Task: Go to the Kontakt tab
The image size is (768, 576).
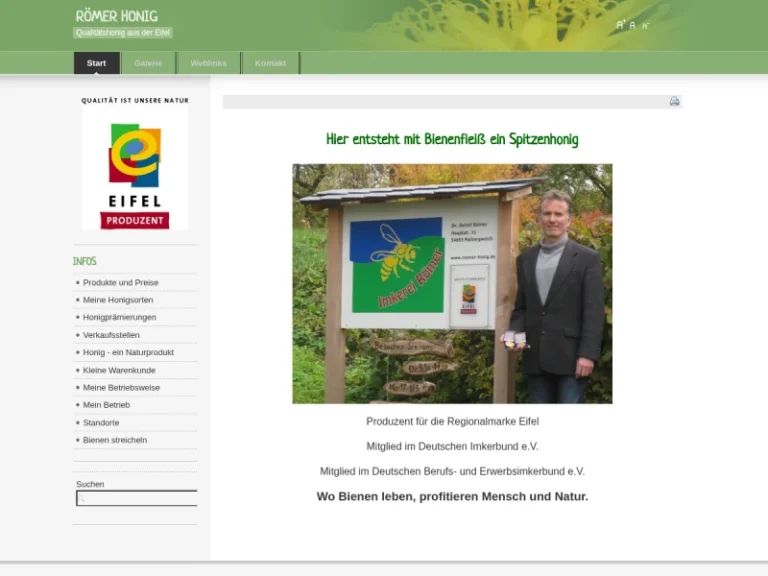Action: [270, 63]
